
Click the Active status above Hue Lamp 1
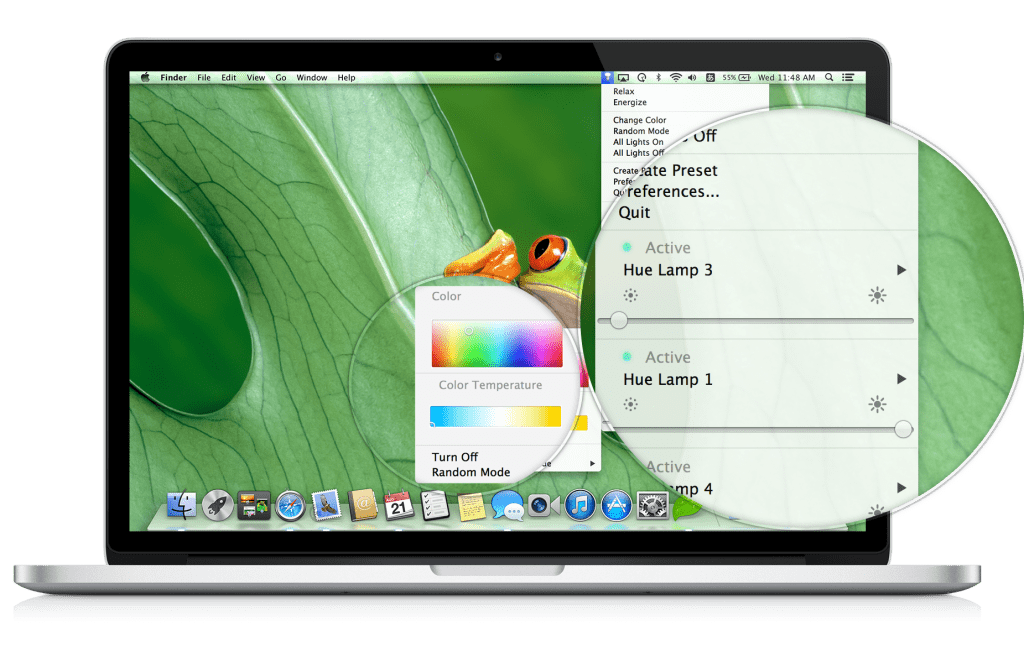(x=667, y=357)
